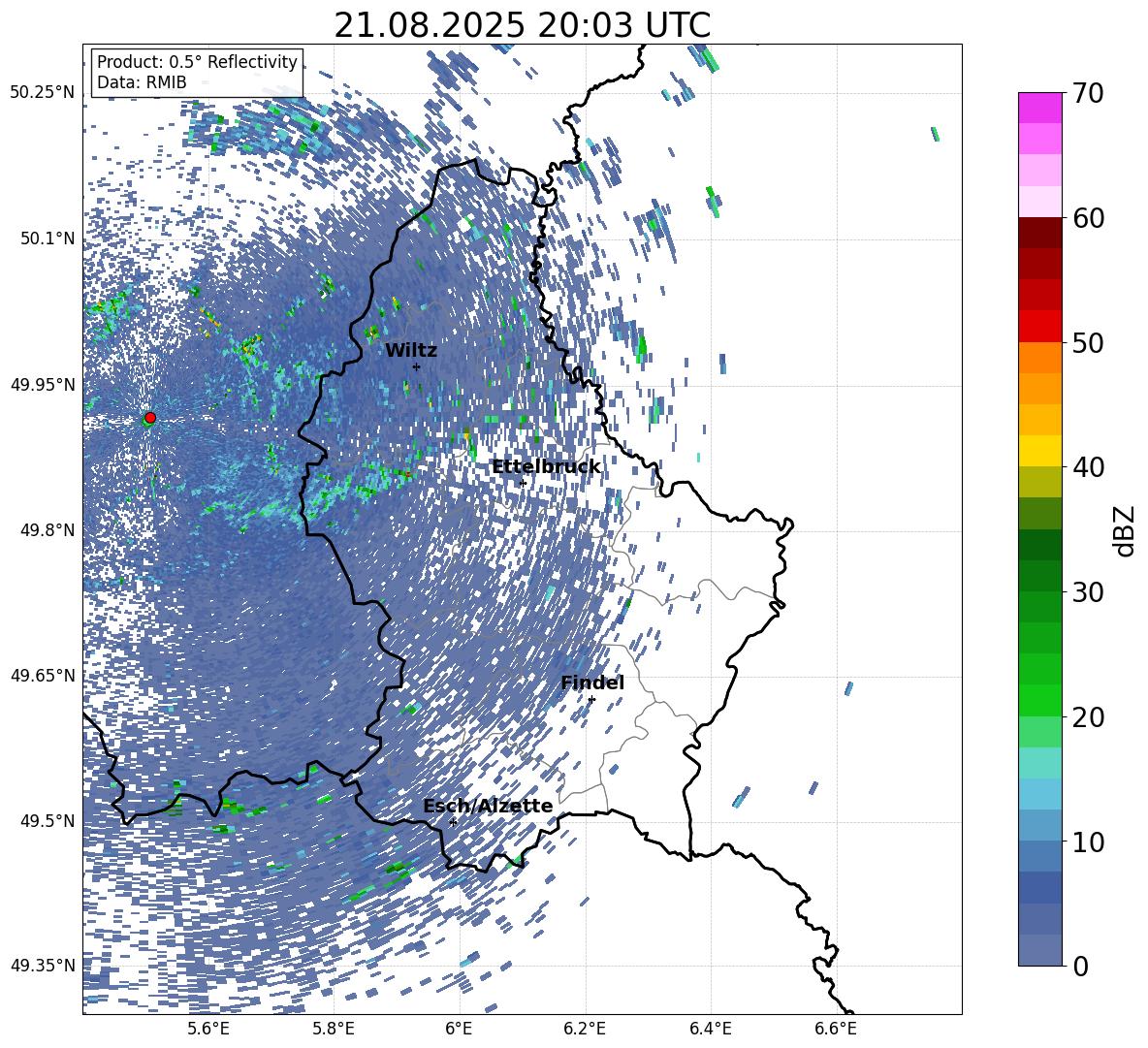Click the 50.25°N latitude tick label

[43, 93]
